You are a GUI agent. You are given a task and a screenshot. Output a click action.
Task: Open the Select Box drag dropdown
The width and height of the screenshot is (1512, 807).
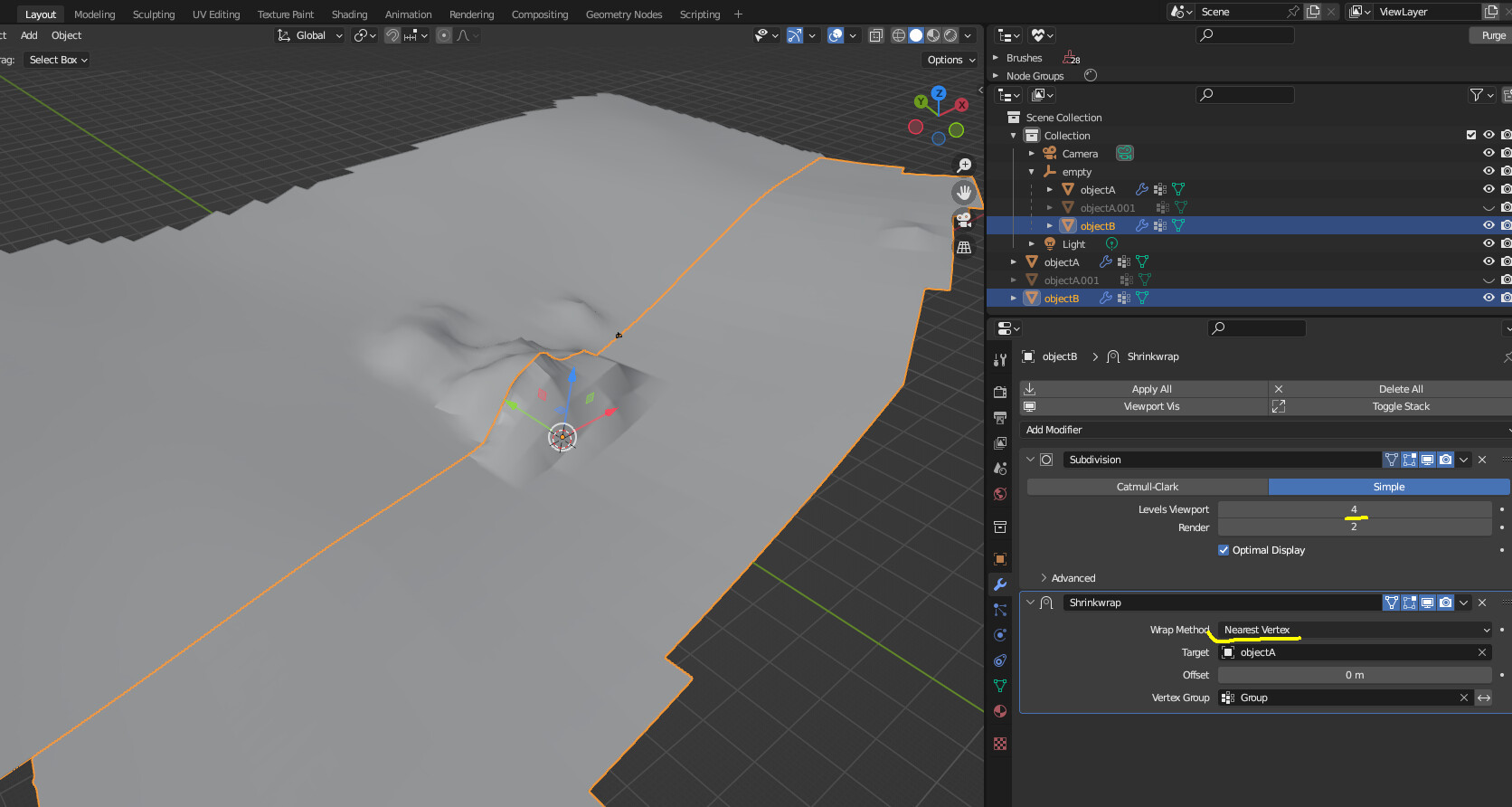pyautogui.click(x=58, y=60)
